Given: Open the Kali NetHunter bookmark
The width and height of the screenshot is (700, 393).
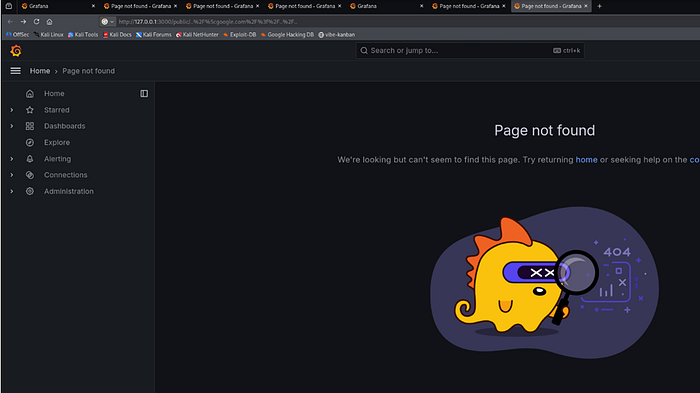Looking at the screenshot, I should 197,34.
